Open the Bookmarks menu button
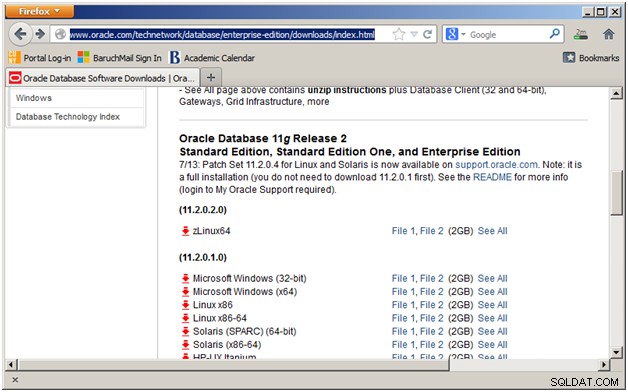The height and width of the screenshot is (392, 628). tap(591, 58)
